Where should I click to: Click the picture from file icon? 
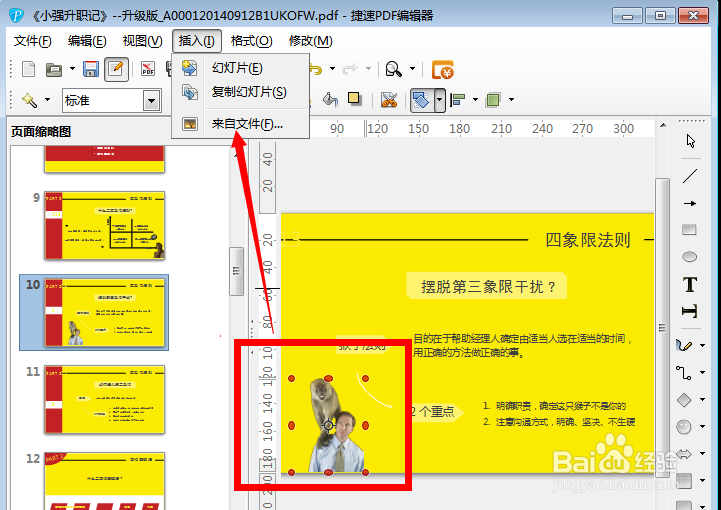tap(189, 124)
